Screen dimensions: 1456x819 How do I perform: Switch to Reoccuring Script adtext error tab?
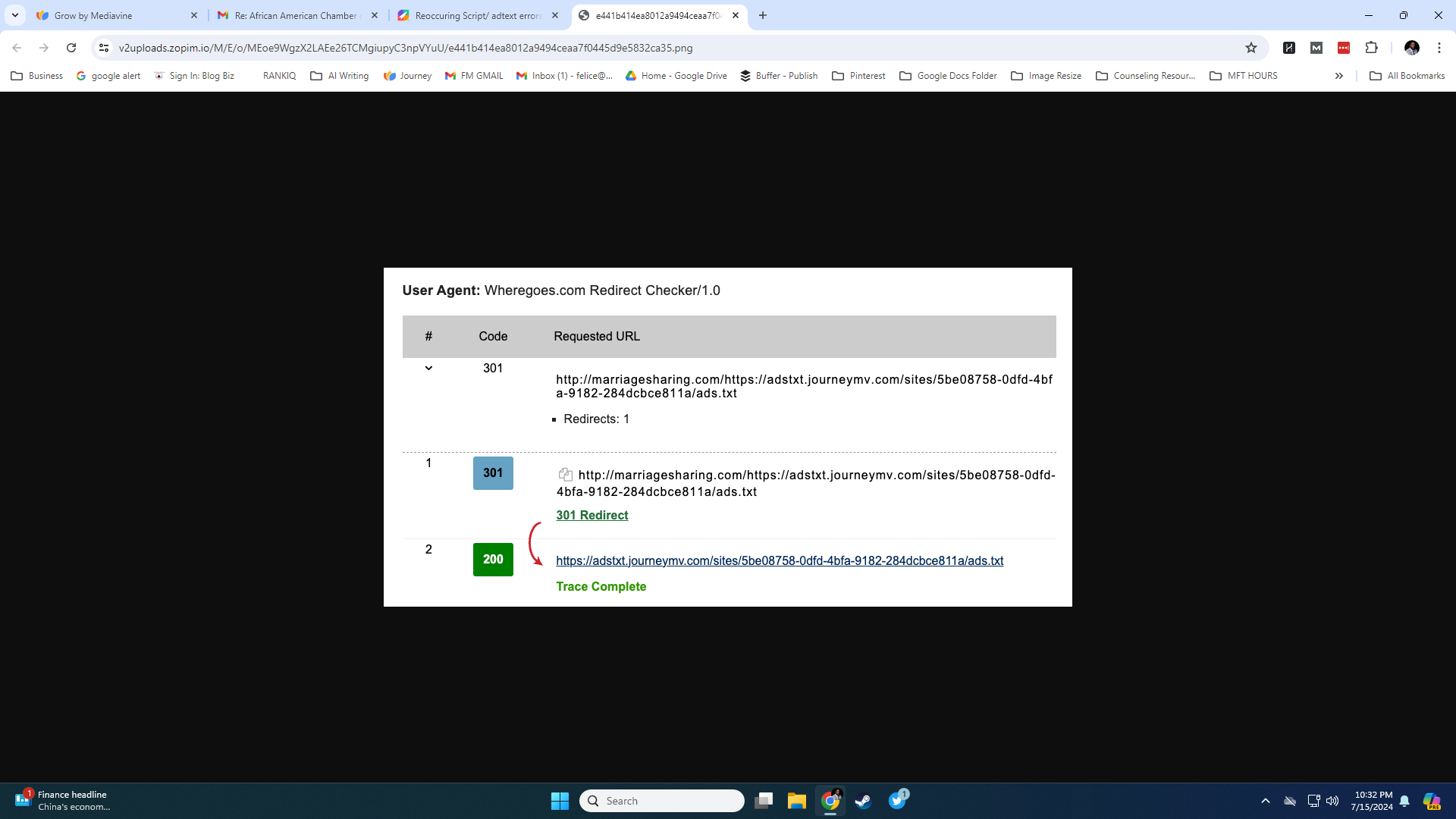[478, 15]
